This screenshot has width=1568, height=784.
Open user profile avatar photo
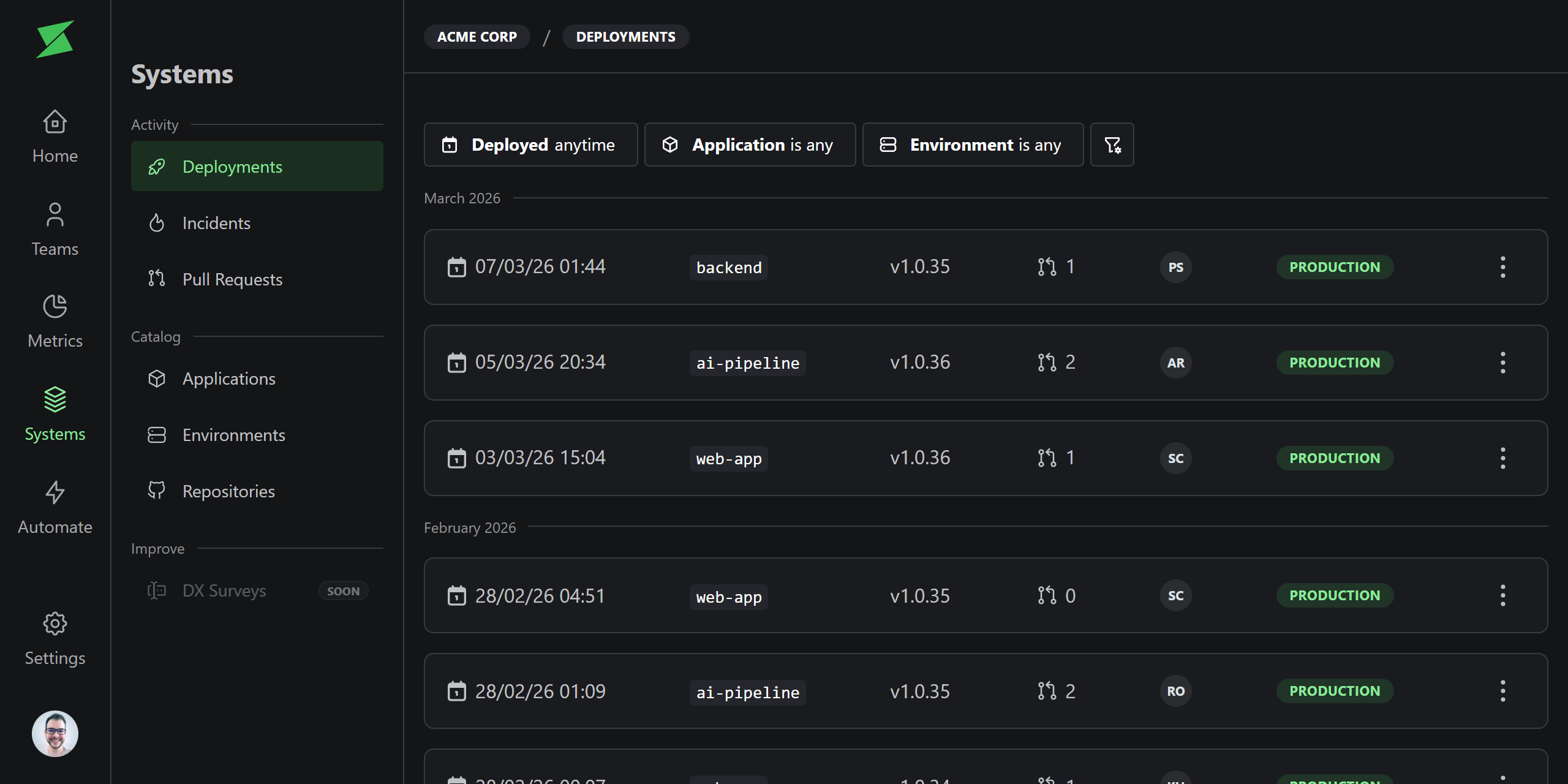click(x=55, y=733)
